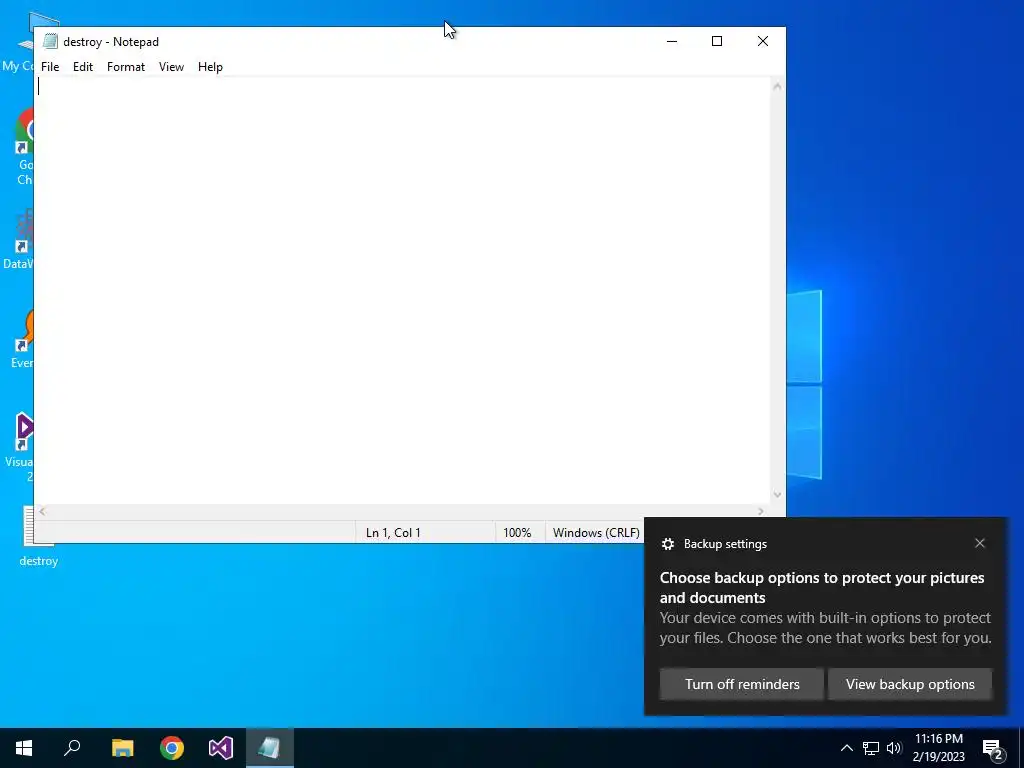Click the backup notification headline text
This screenshot has width=1024, height=768.
coord(822,588)
